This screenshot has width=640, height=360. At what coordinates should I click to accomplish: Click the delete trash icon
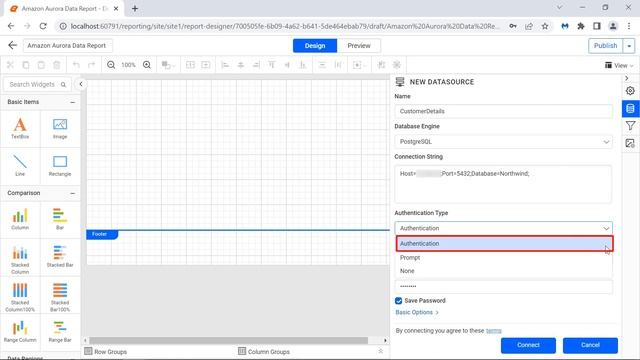tap(57, 65)
